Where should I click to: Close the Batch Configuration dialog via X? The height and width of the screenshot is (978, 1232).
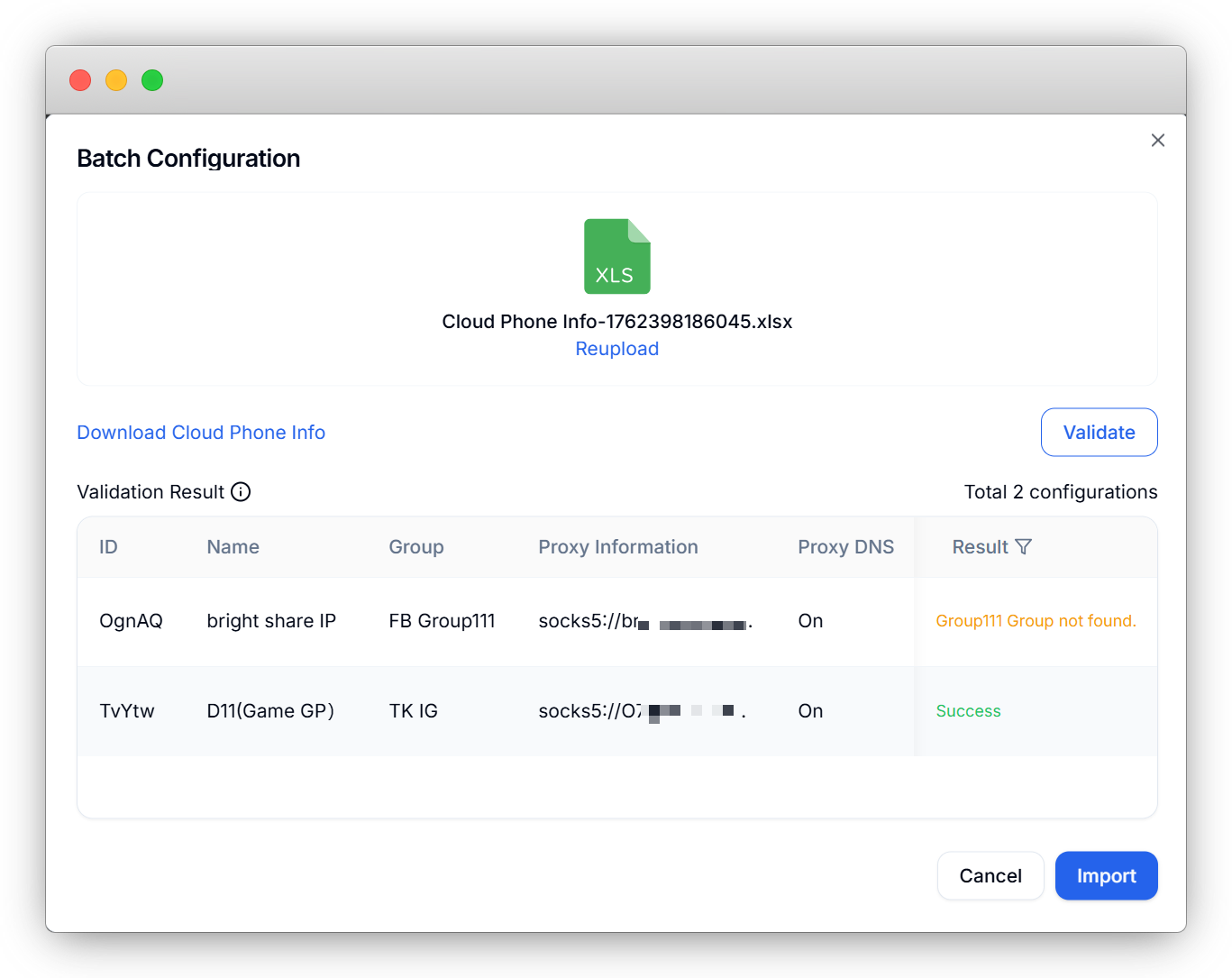tap(1157, 141)
